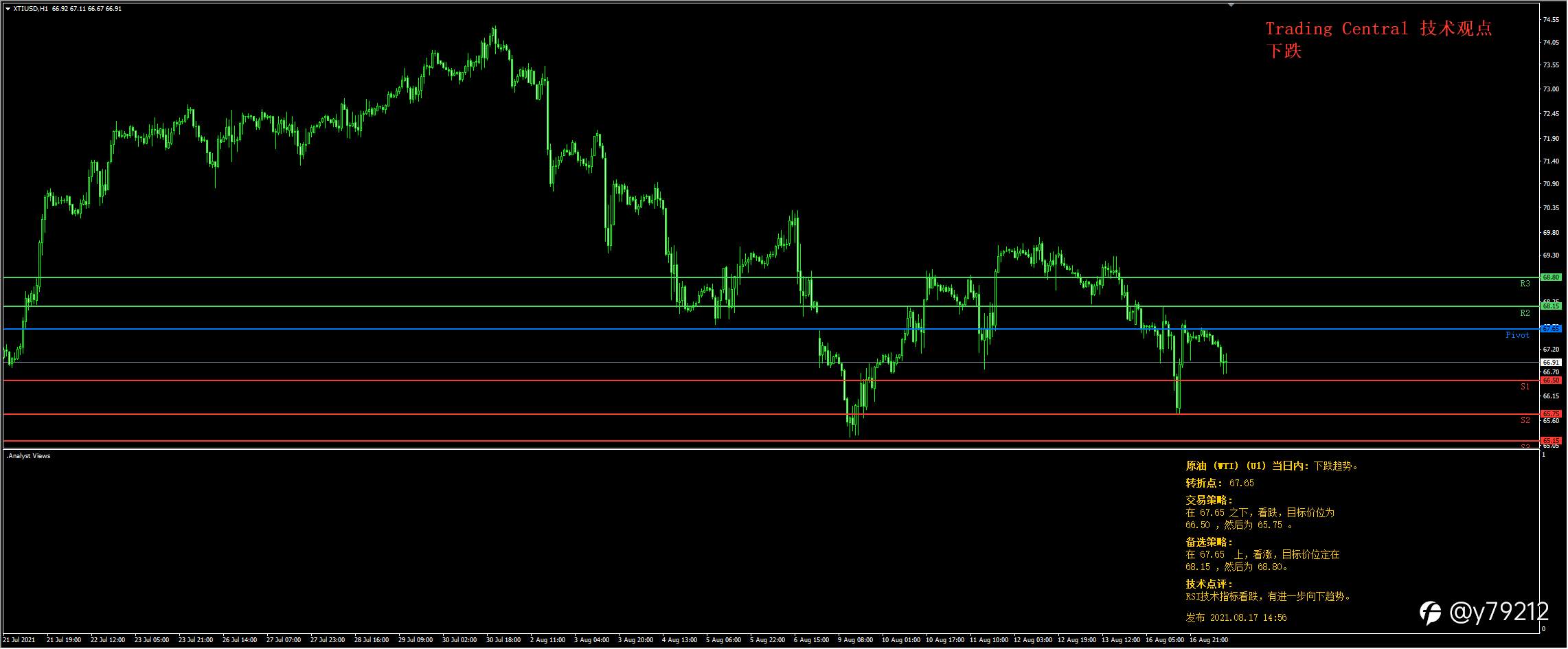This screenshot has height=649, width=1568.
Task: Click the XTIUSD,H1 symbol title text
Action: pos(30,9)
